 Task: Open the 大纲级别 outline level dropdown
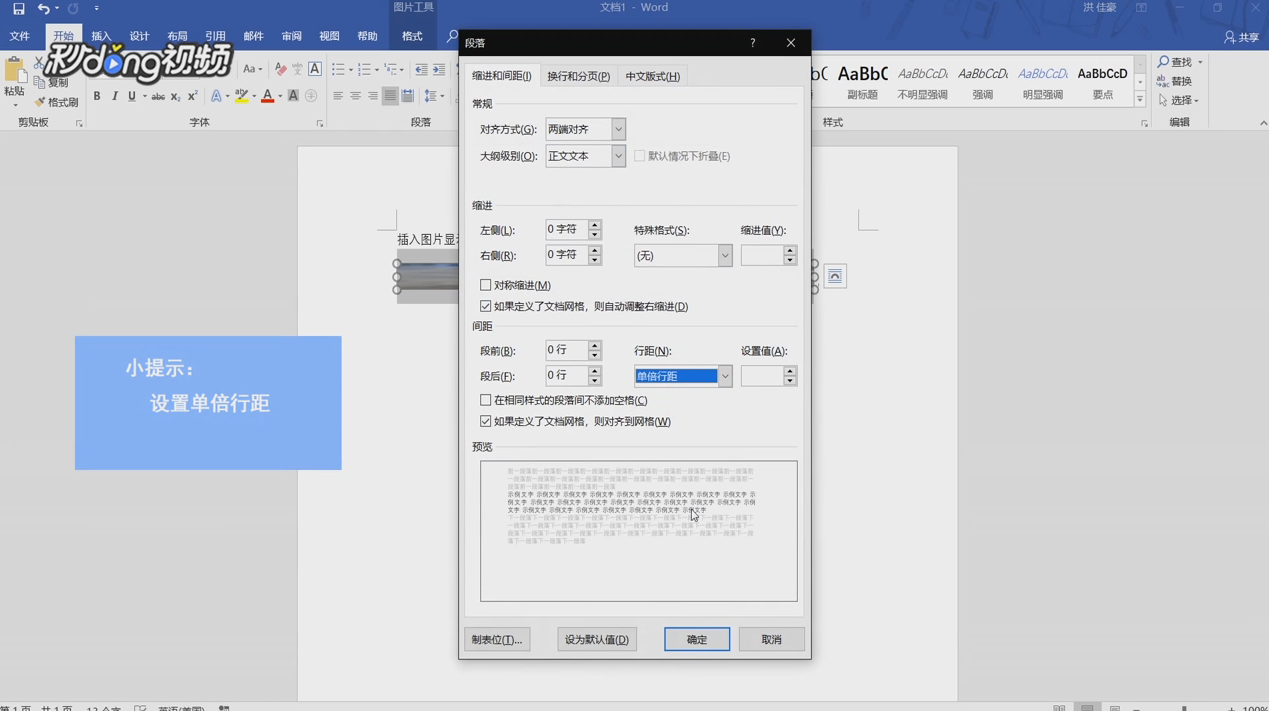pyautogui.click(x=618, y=156)
